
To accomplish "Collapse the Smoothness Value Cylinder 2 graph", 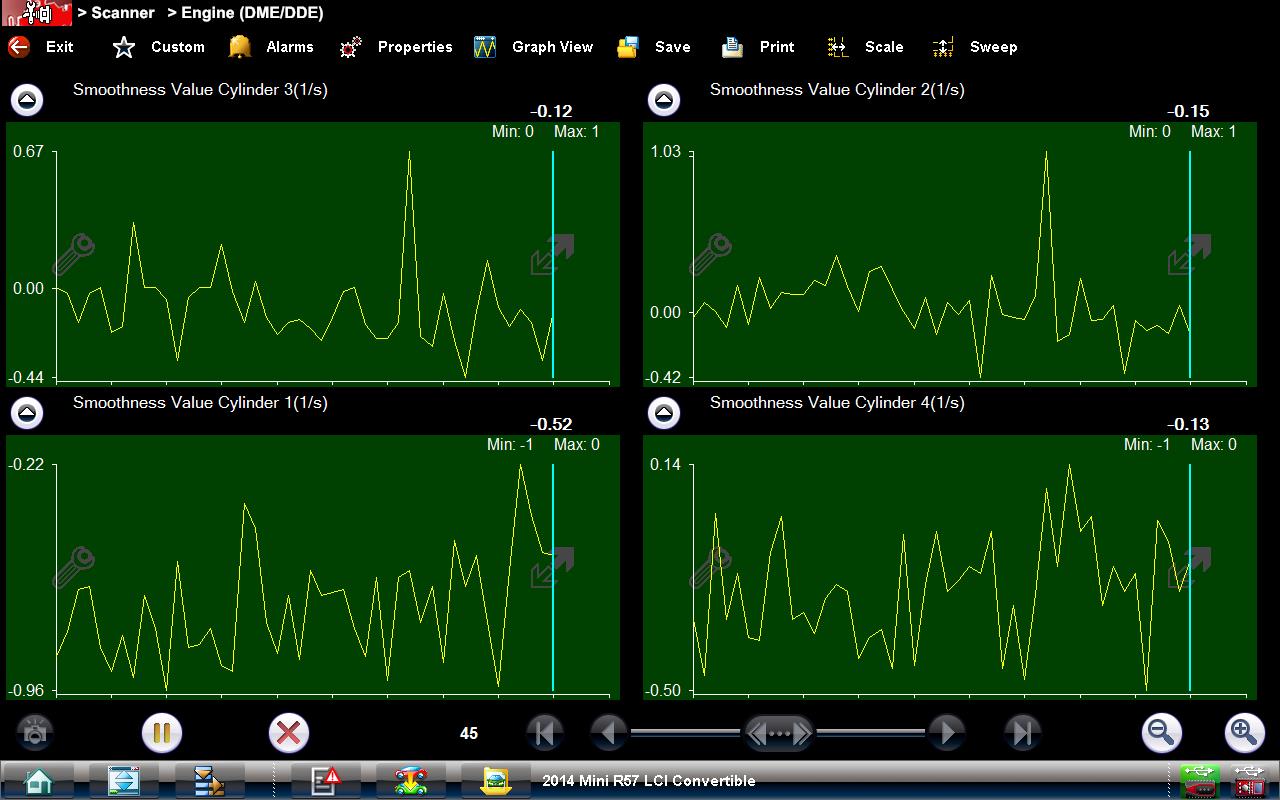I will [x=664, y=100].
